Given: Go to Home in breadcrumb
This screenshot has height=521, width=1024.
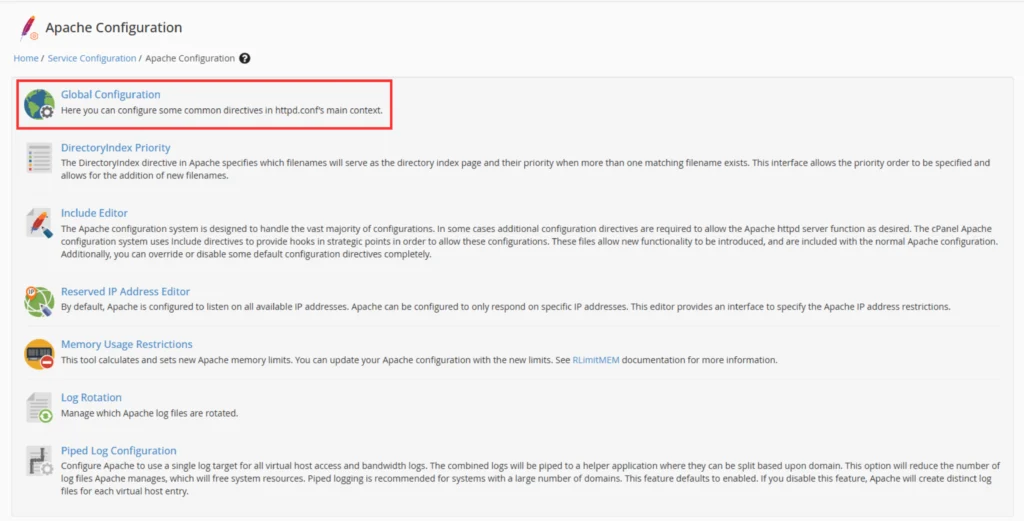Looking at the screenshot, I should click(x=26, y=58).
